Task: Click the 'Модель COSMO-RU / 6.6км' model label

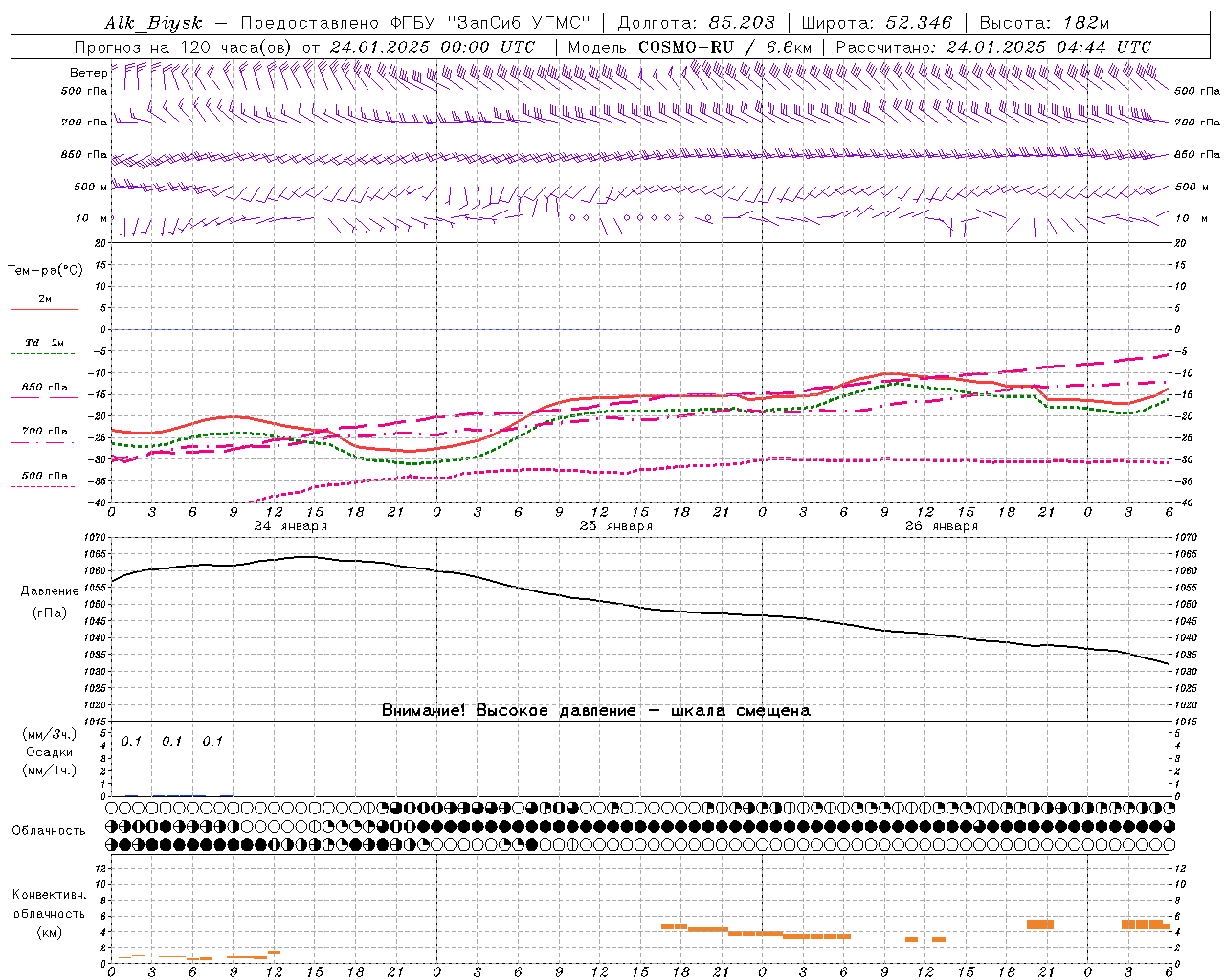Action: coord(689,47)
